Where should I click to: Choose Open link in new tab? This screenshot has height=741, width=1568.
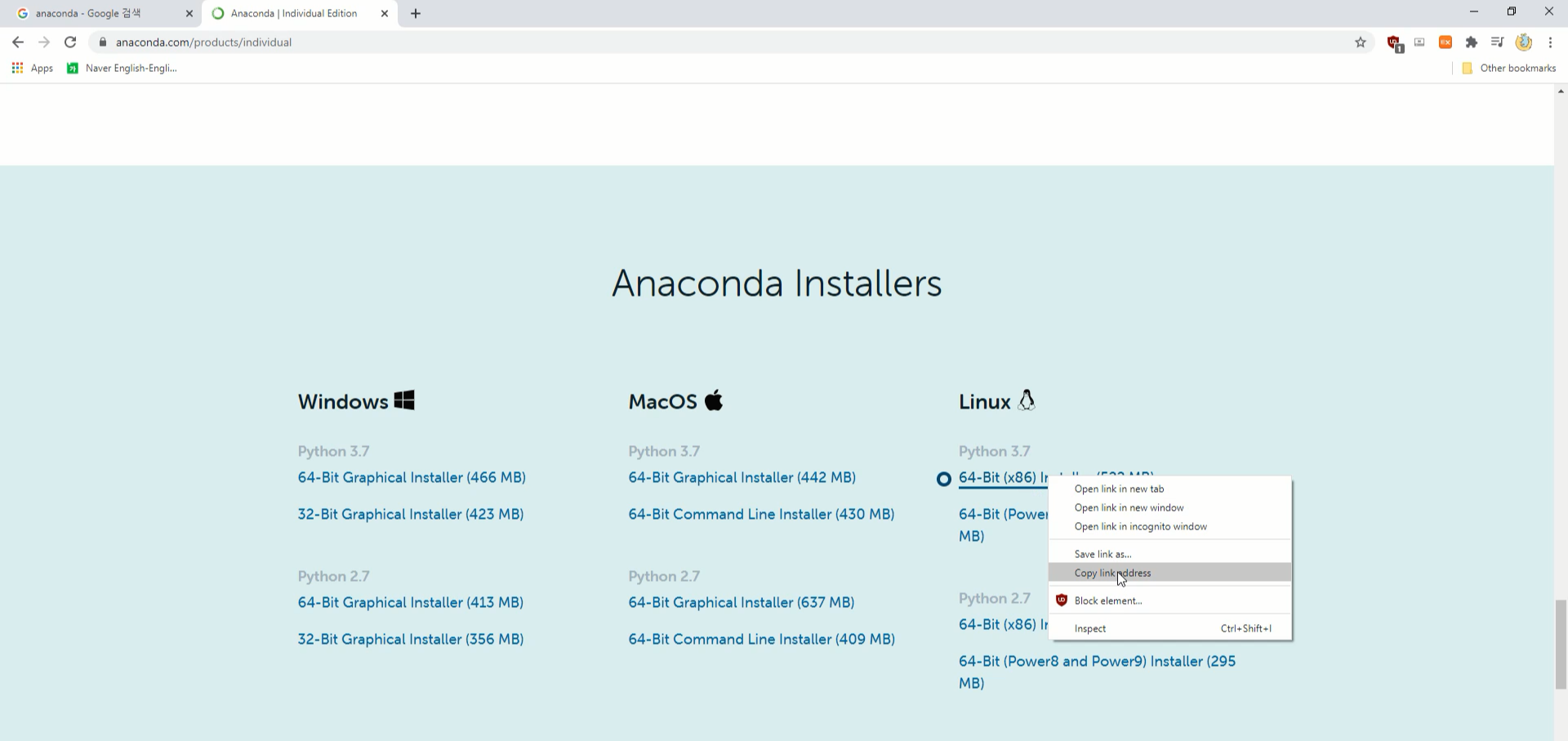click(x=1170, y=489)
